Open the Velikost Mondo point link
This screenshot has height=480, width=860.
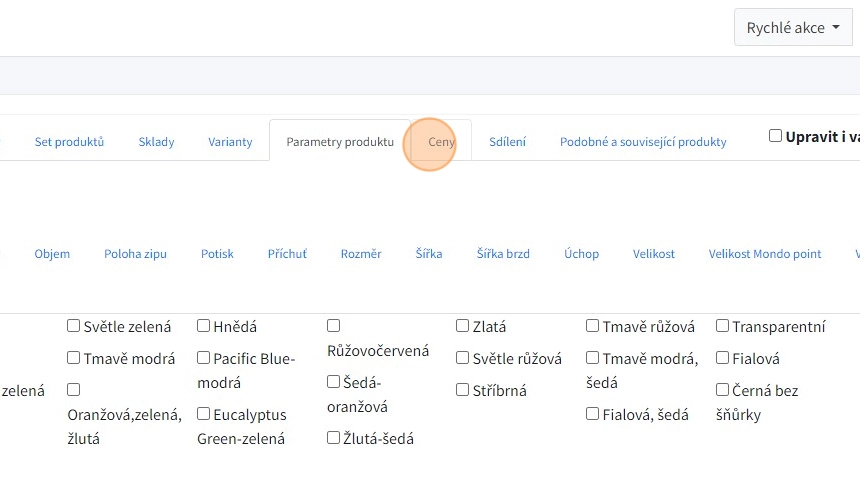click(765, 254)
